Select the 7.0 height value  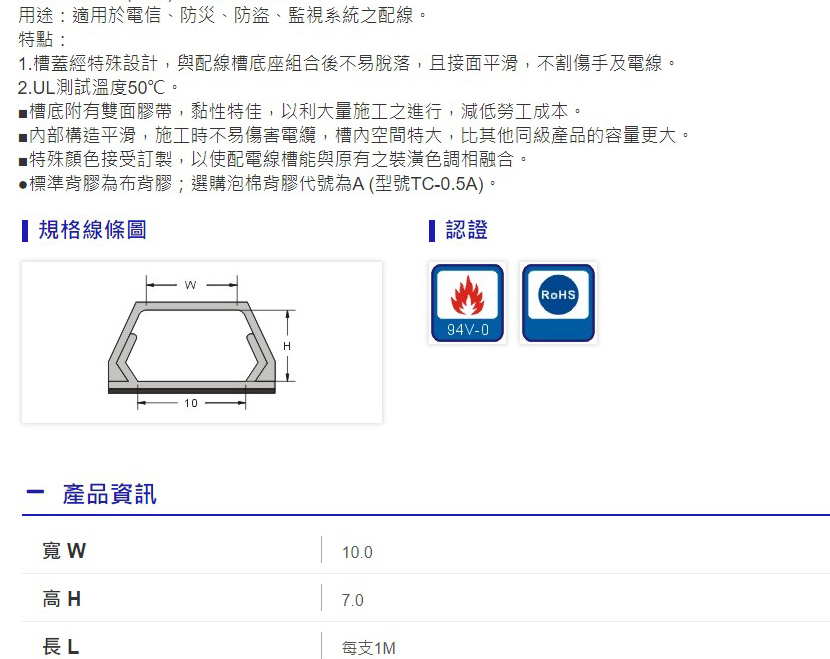(x=353, y=600)
